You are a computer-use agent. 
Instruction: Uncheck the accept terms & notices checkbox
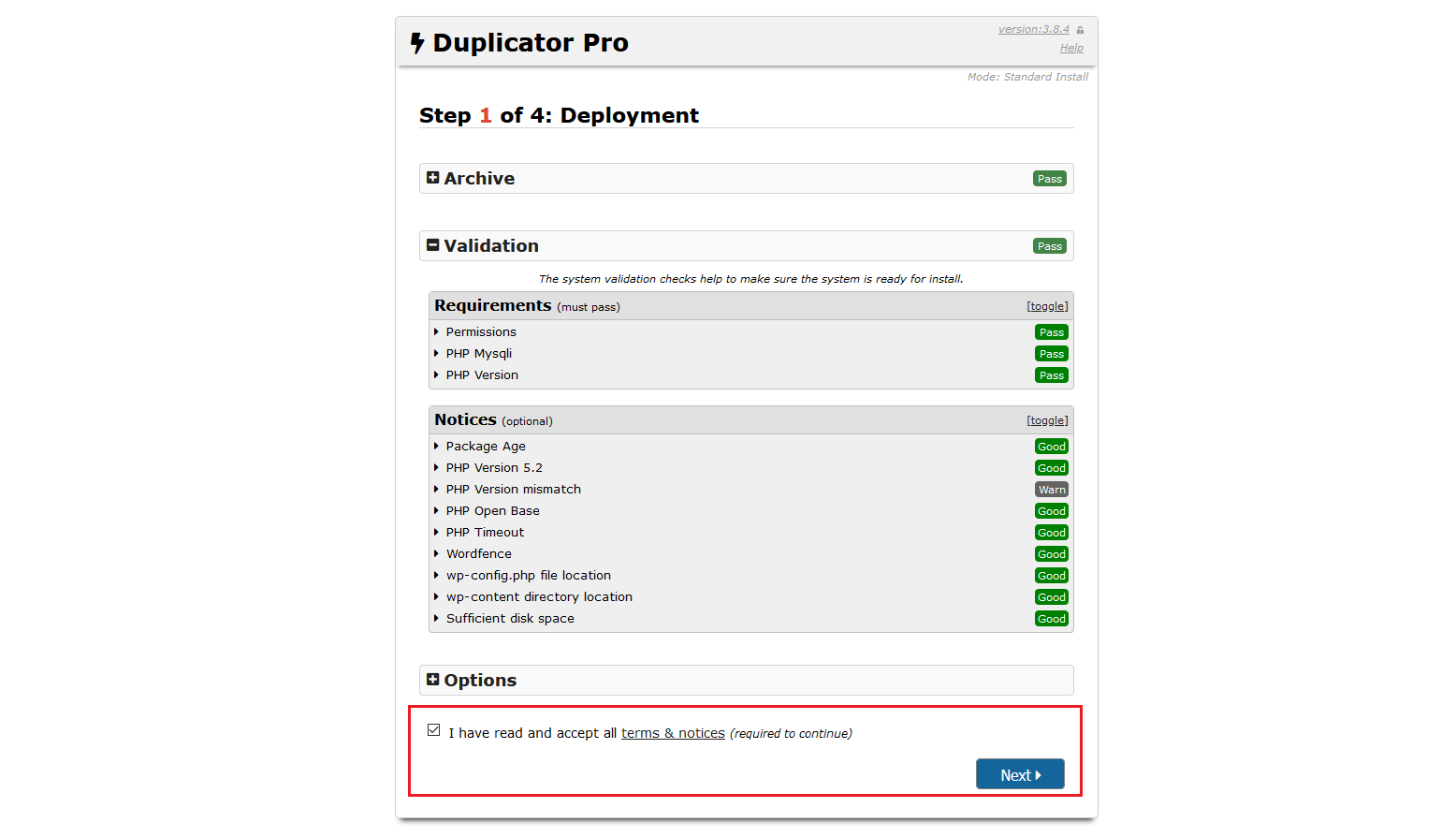coord(433,730)
